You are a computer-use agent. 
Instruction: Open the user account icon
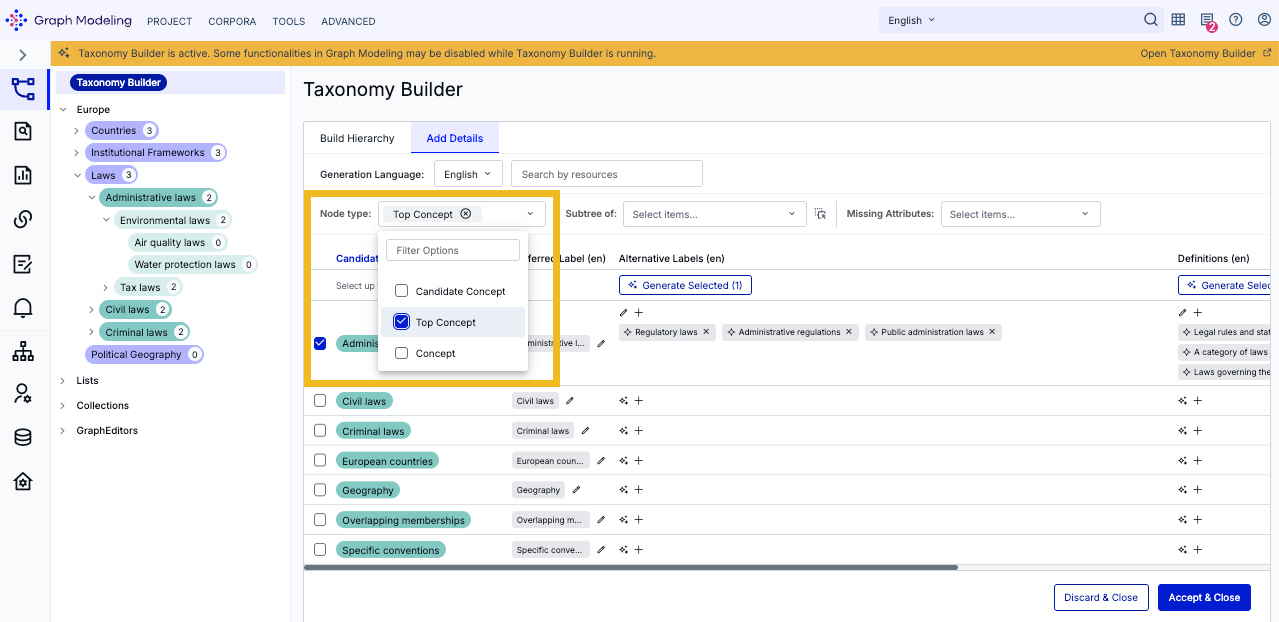coord(1264,20)
